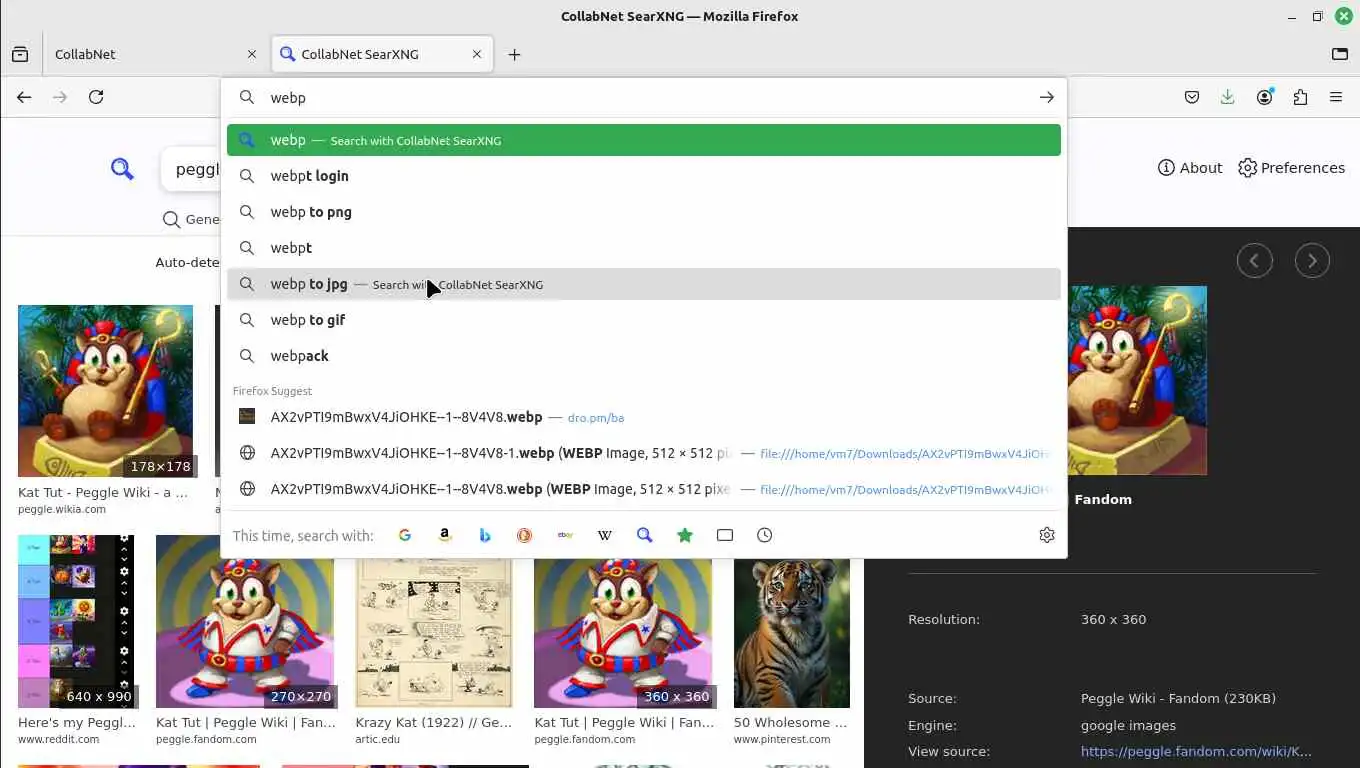
Task: Open the '8V4V8-1.webp' local file suggestion
Action: (x=644, y=453)
